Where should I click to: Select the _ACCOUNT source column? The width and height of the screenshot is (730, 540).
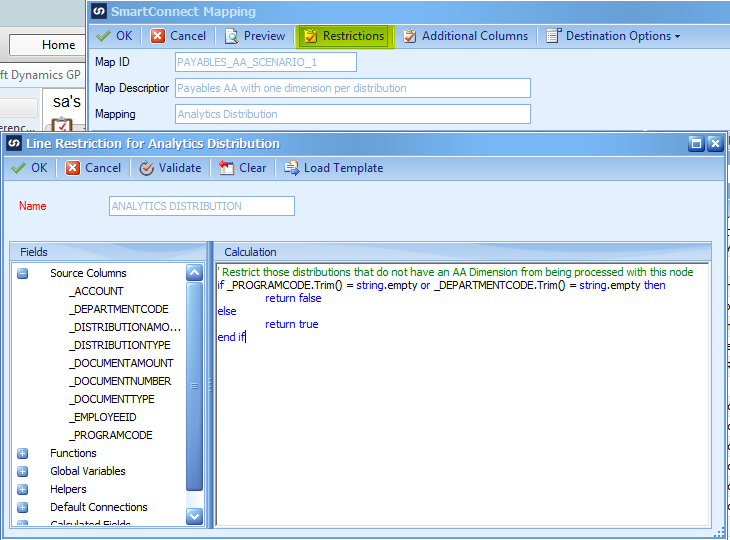(x=96, y=291)
